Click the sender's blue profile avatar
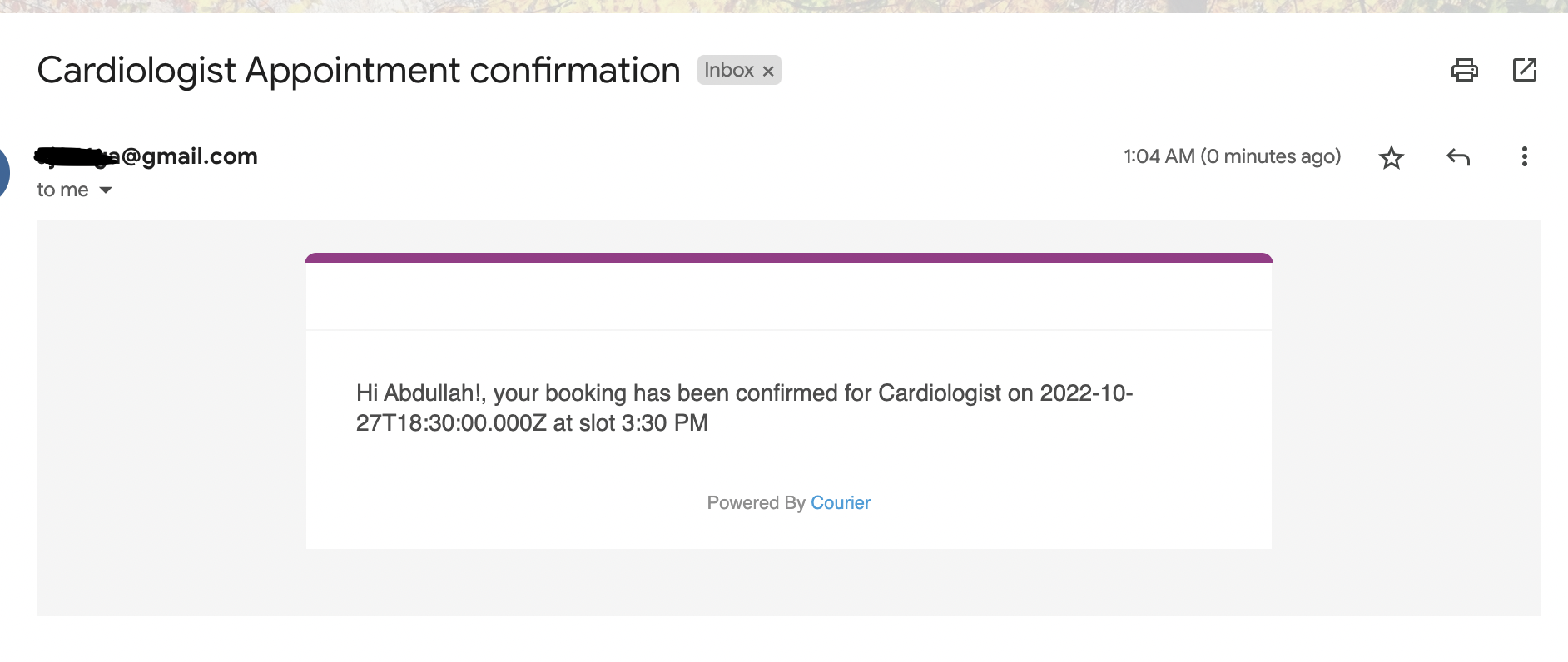This screenshot has width=1568, height=662. pos(3,173)
